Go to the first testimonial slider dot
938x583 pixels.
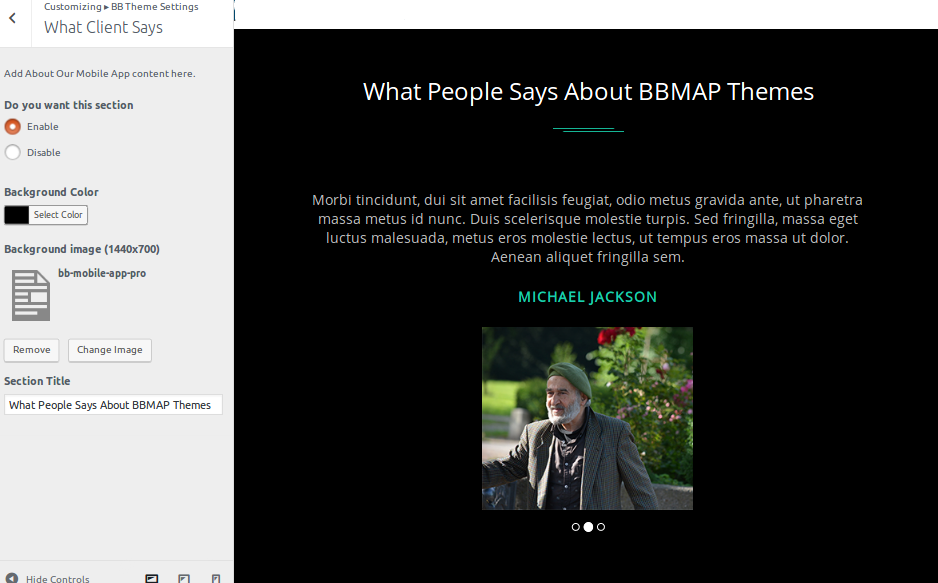point(576,527)
